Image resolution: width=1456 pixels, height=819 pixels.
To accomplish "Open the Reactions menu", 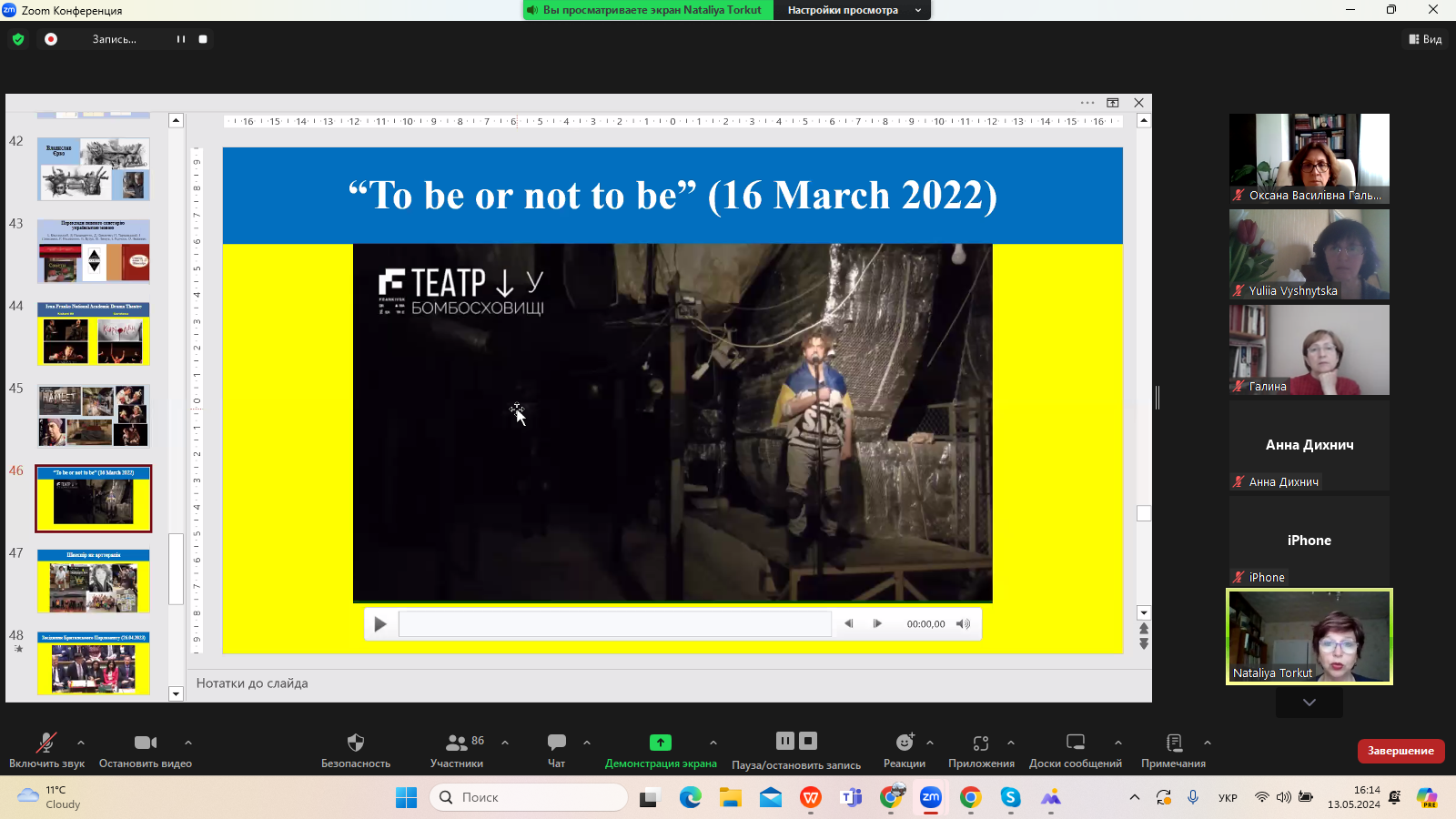I will 904,743.
